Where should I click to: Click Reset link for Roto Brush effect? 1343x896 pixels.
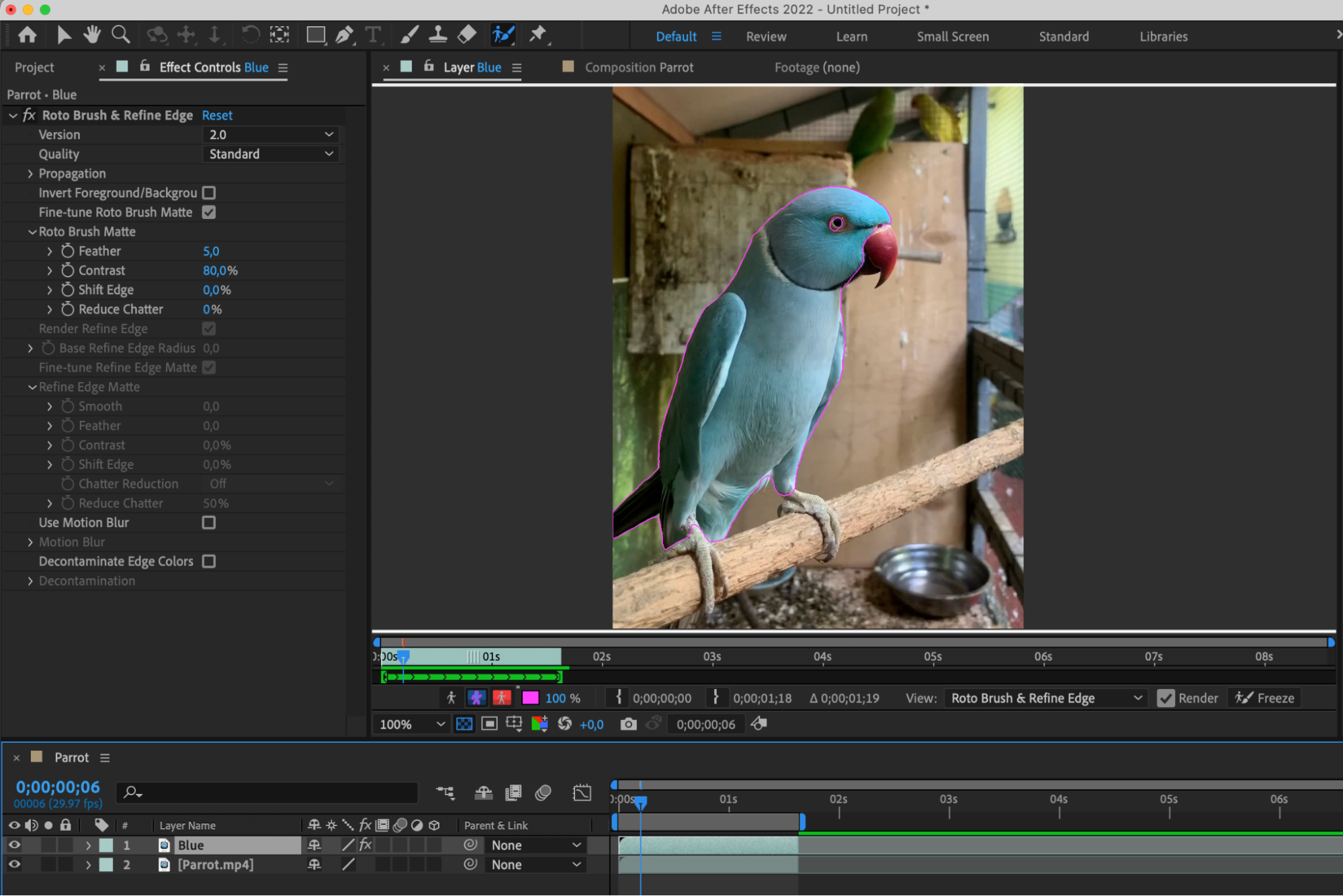pyautogui.click(x=217, y=116)
